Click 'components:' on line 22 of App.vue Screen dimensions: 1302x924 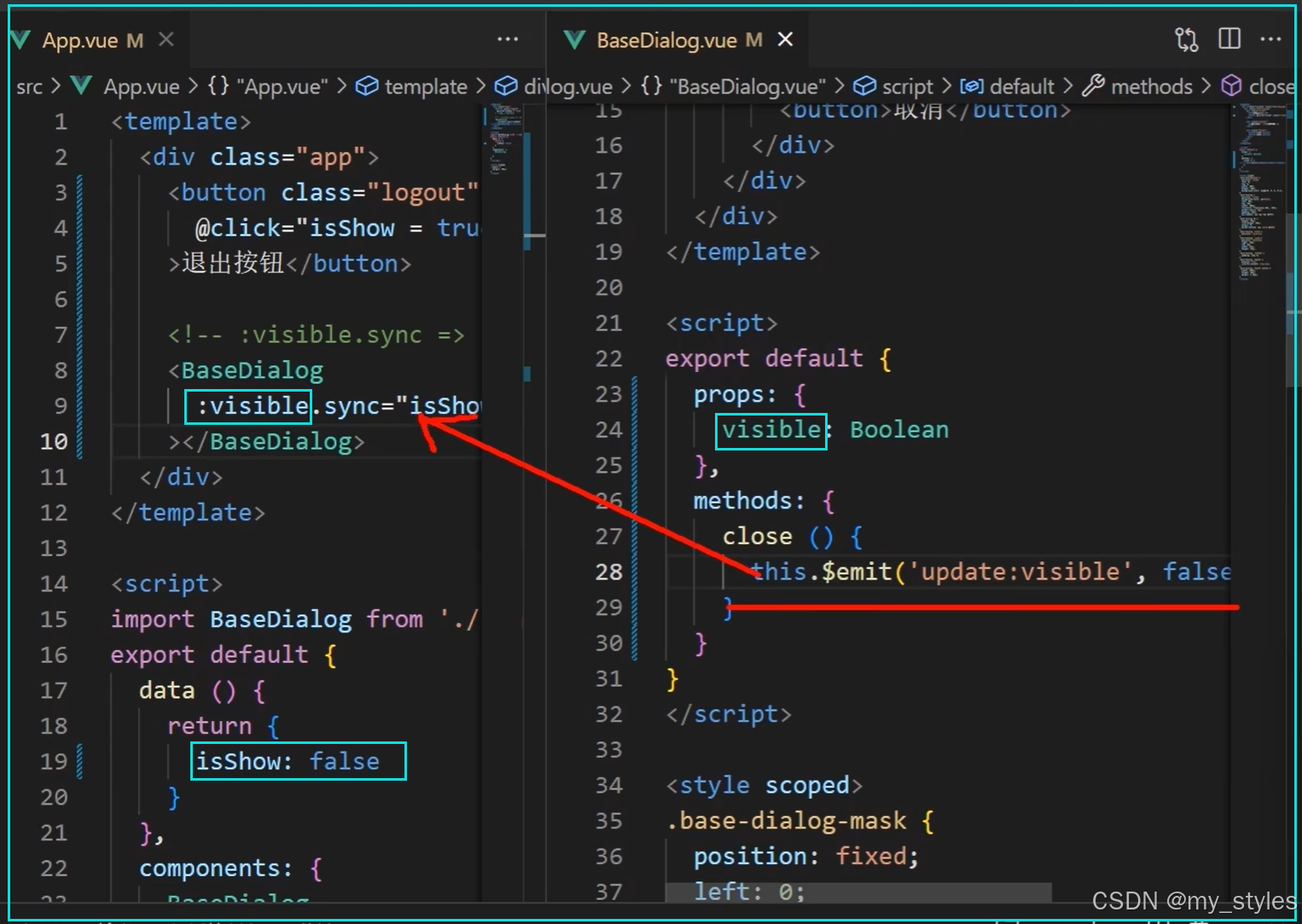216,868
